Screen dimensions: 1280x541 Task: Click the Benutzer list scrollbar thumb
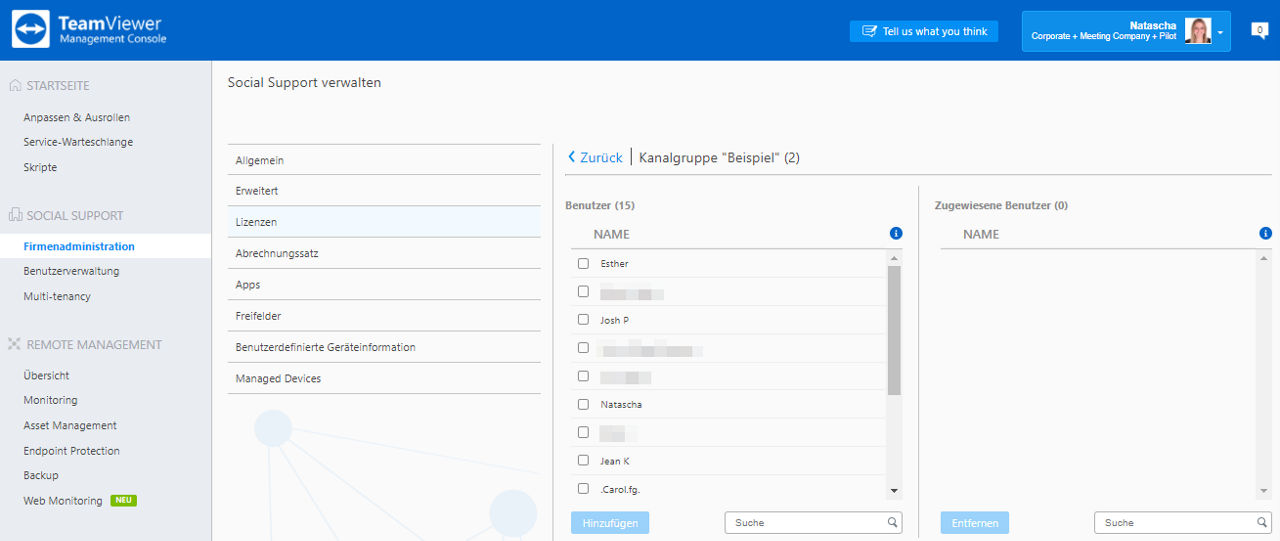895,330
